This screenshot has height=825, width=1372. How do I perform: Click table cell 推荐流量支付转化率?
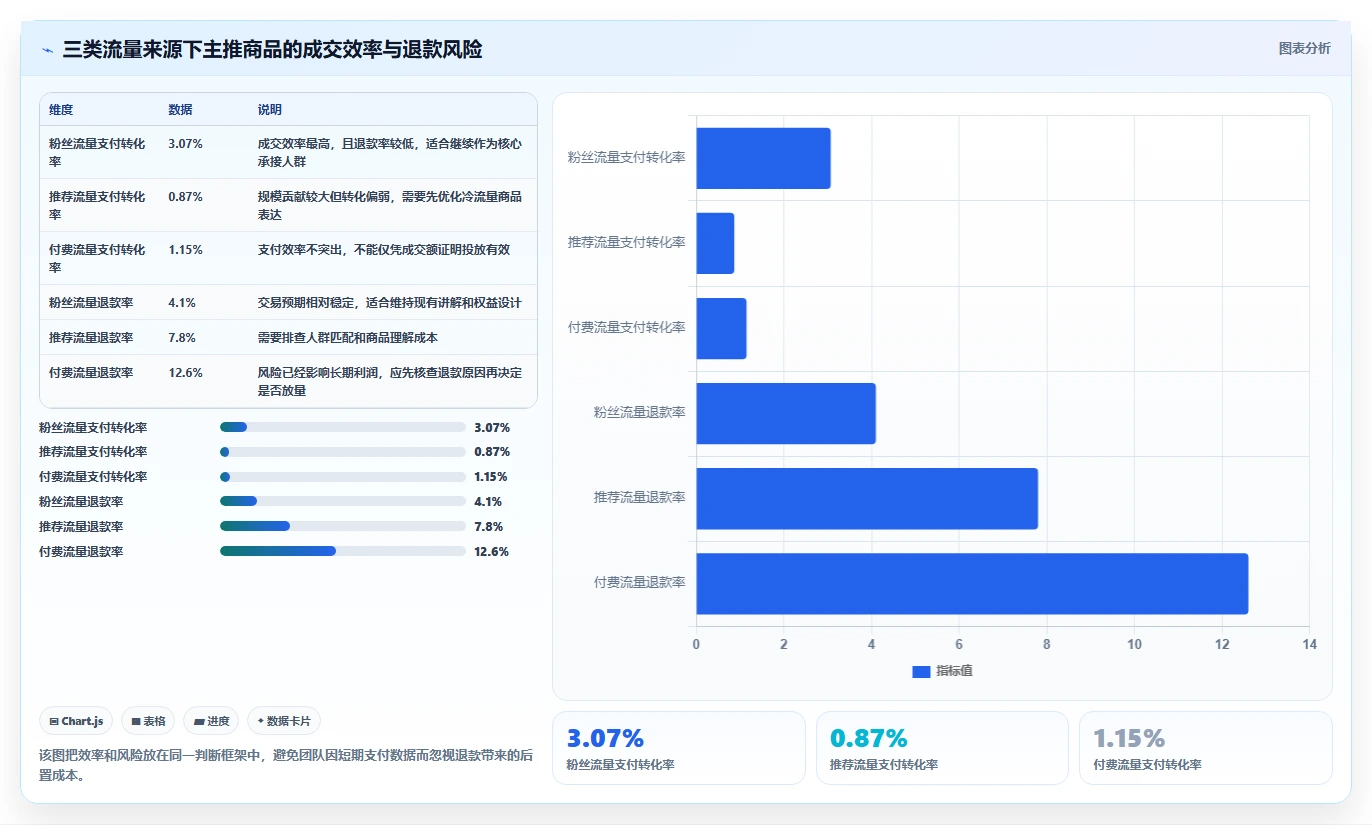(x=97, y=205)
